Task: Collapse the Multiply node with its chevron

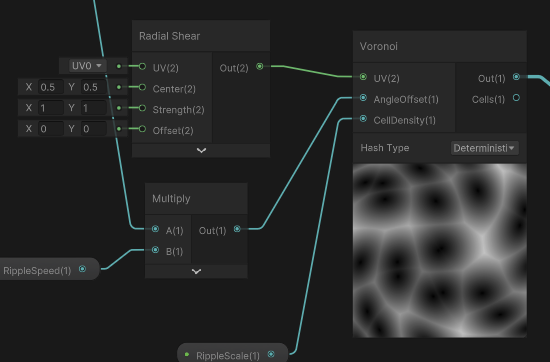Action: (x=196, y=271)
